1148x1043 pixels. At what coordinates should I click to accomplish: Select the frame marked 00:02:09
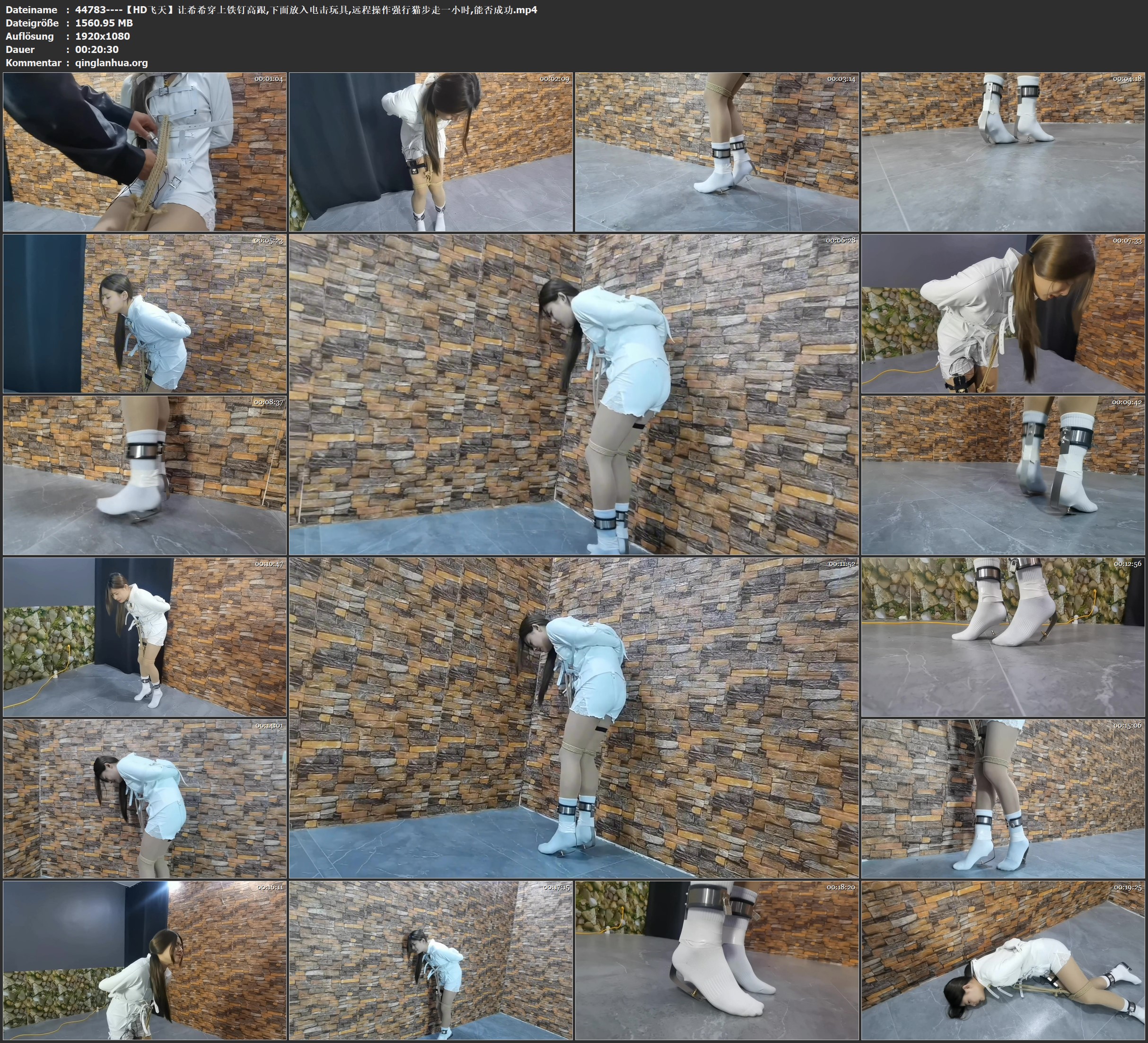click(430, 152)
